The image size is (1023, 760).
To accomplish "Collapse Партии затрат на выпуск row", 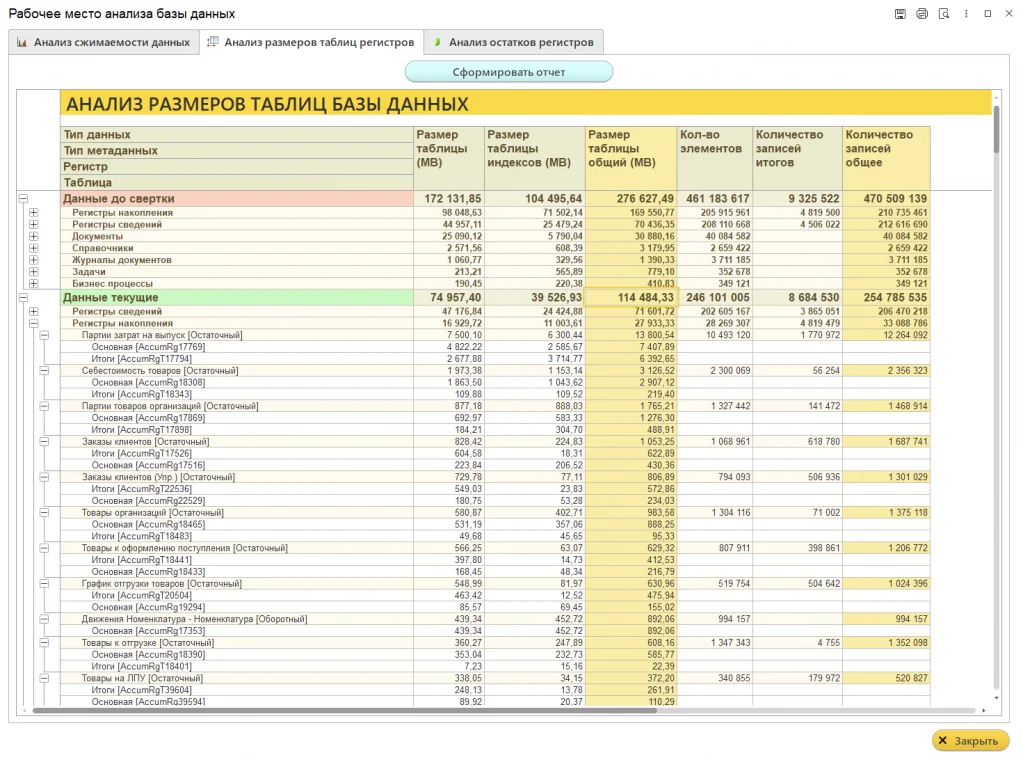I will [x=44, y=335].
